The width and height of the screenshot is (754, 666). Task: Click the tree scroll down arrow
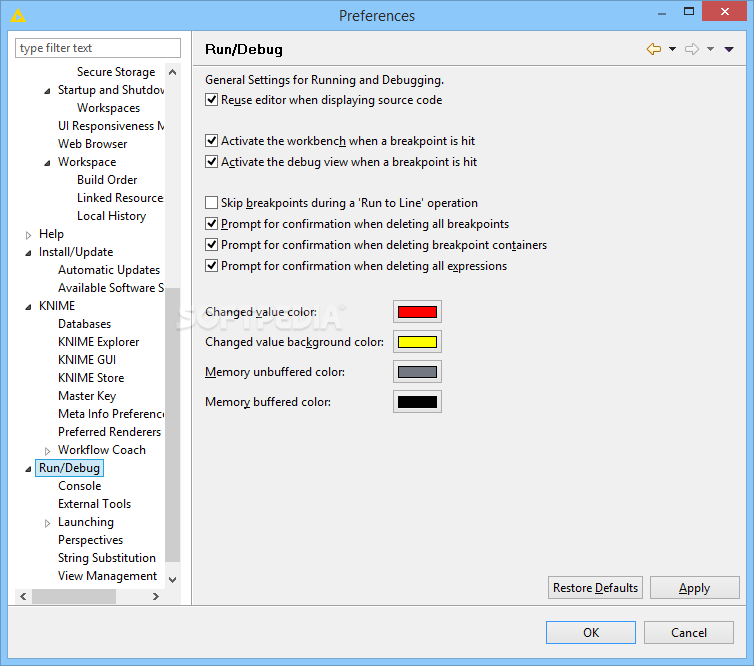coord(173,579)
